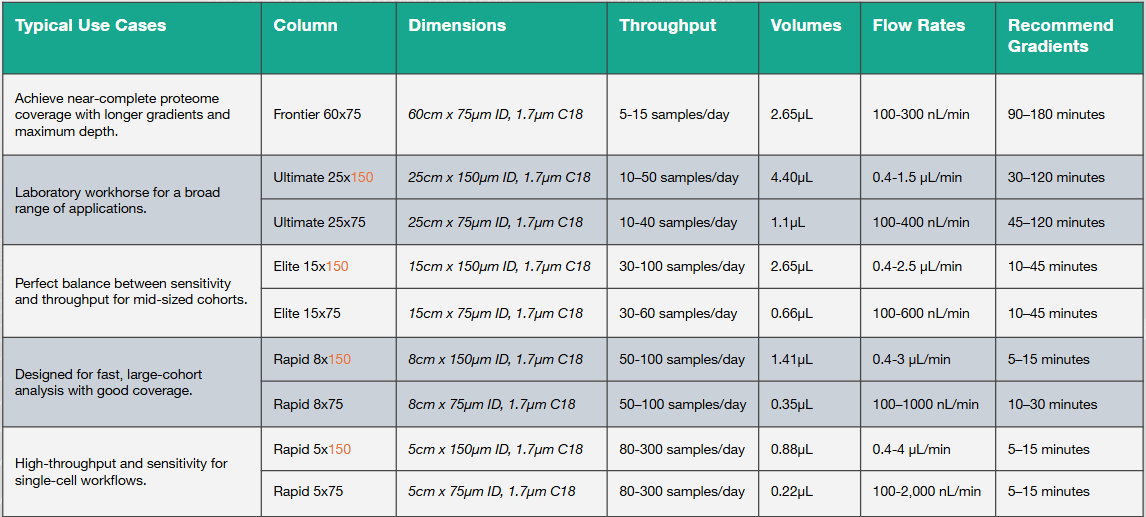The image size is (1146, 517).
Task: Click the single-cell workflows use case description
Action: click(x=121, y=472)
